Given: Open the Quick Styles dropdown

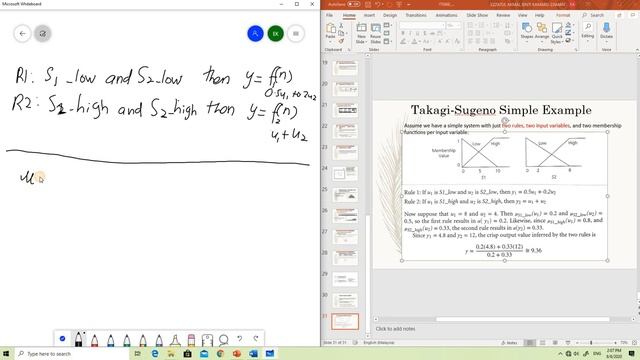Looking at the screenshot, I should pyautogui.click(x=557, y=33).
